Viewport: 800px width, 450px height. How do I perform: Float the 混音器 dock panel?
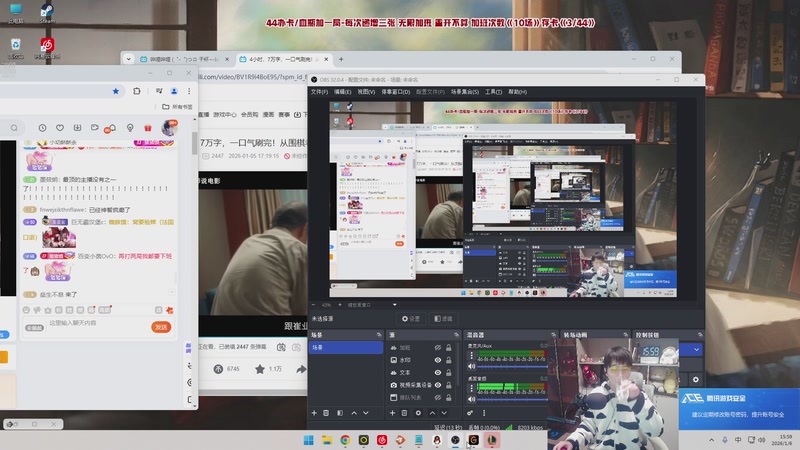(554, 335)
